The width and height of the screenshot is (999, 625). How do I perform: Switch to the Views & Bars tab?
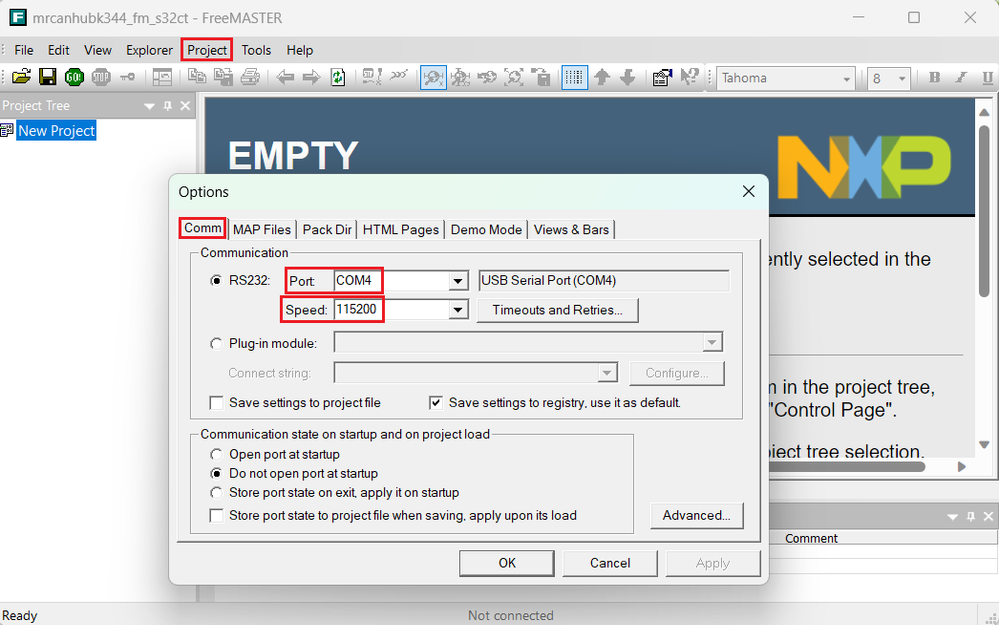pyautogui.click(x=571, y=230)
